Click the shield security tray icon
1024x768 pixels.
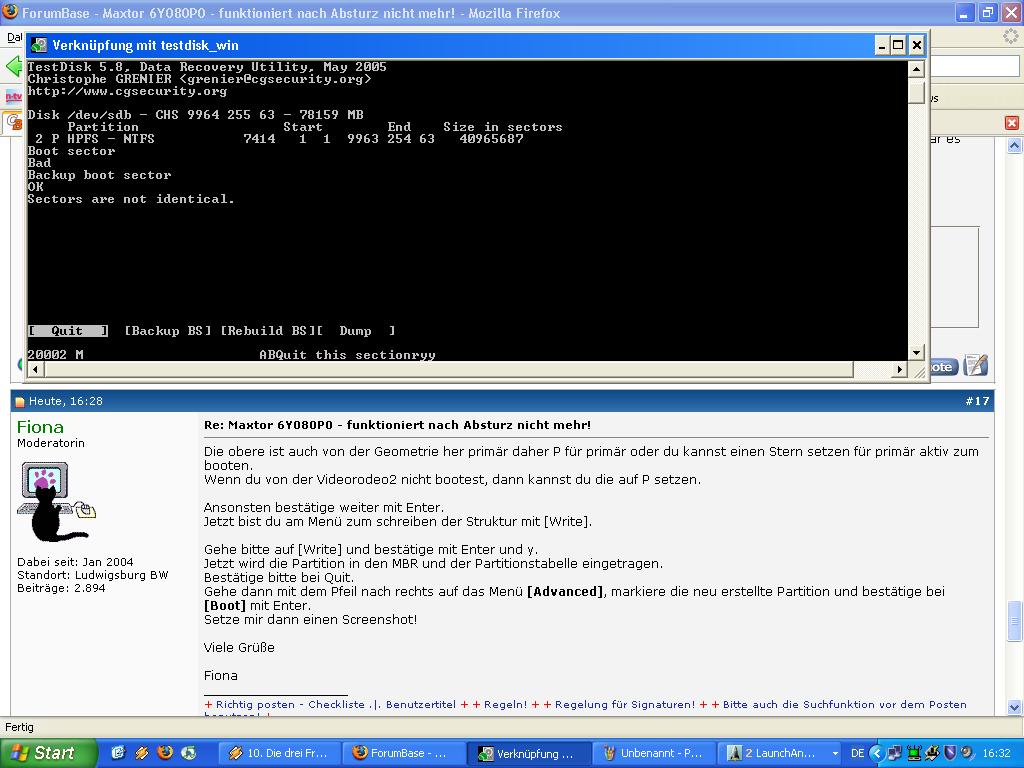pos(950,753)
